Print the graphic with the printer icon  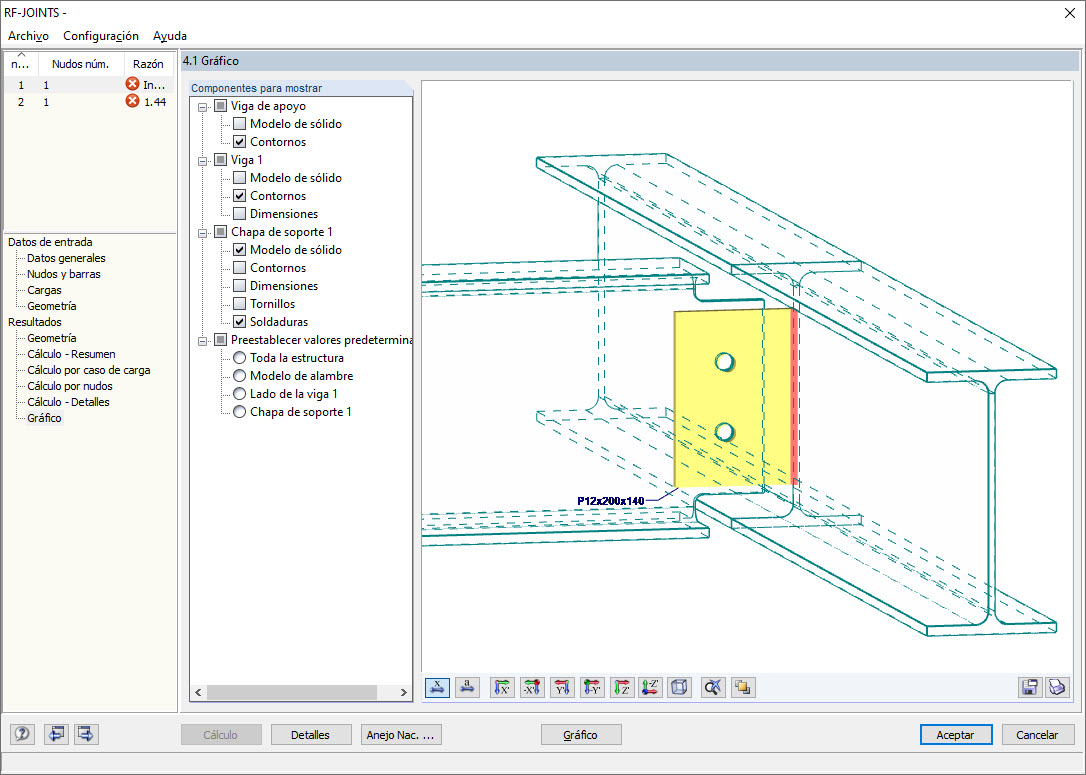(1058, 688)
